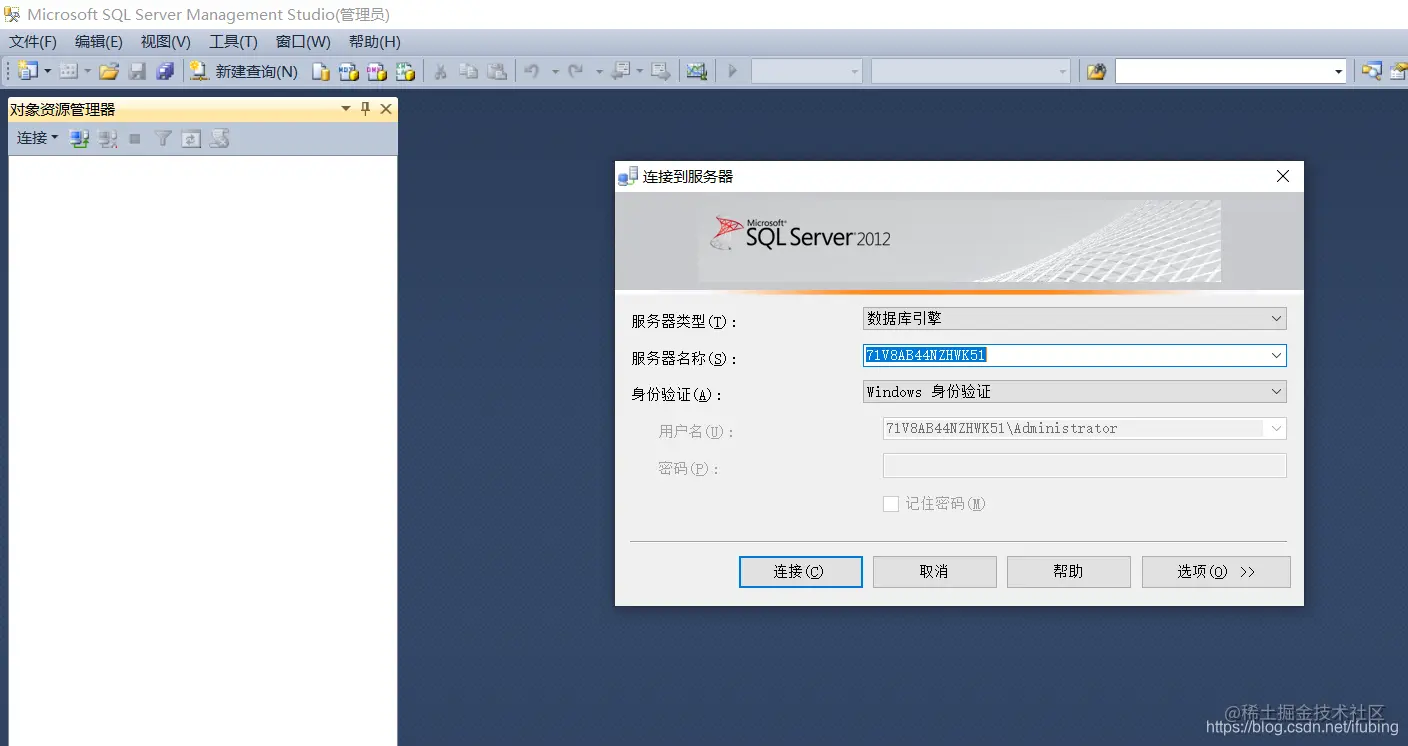Open the Open File folder icon
Image resolution: width=1408 pixels, height=746 pixels.
[x=109, y=71]
